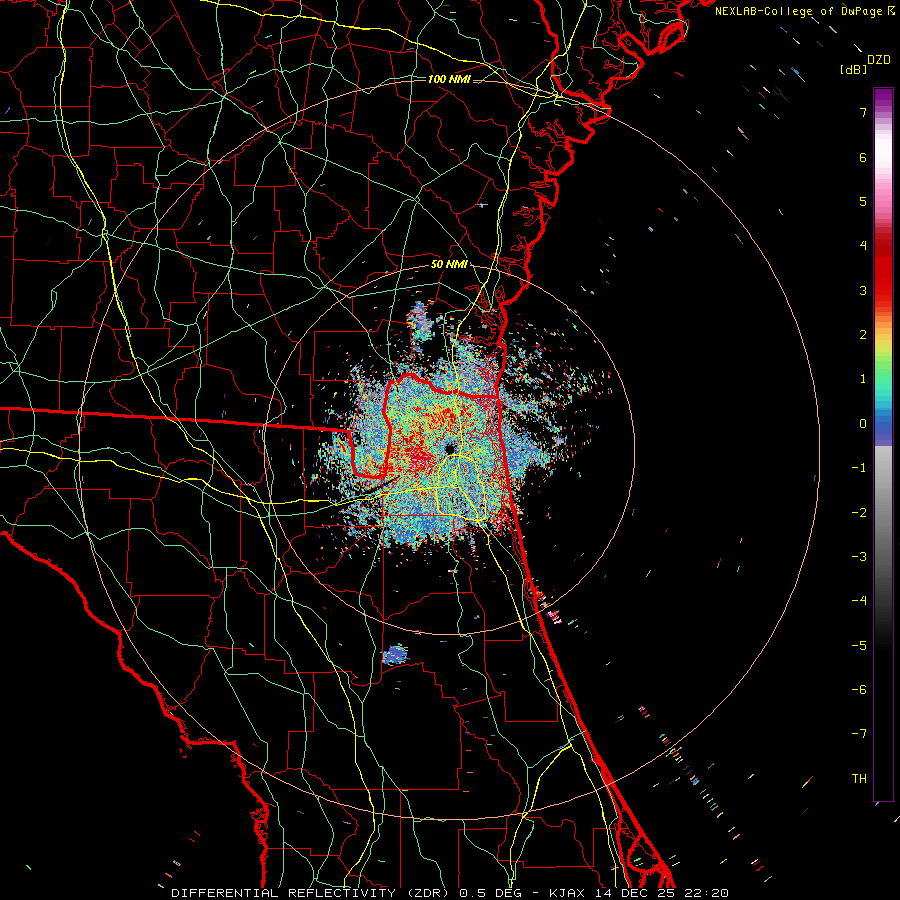Click the white-pink band of the color bar
Image resolution: width=900 pixels, height=900 pixels.
click(x=883, y=166)
